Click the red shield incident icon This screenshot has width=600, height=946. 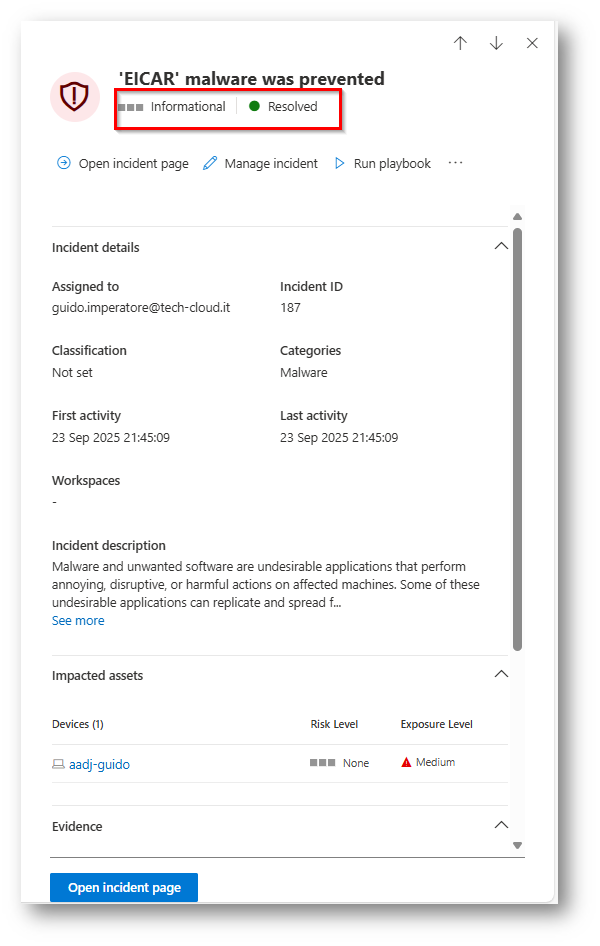tap(75, 96)
